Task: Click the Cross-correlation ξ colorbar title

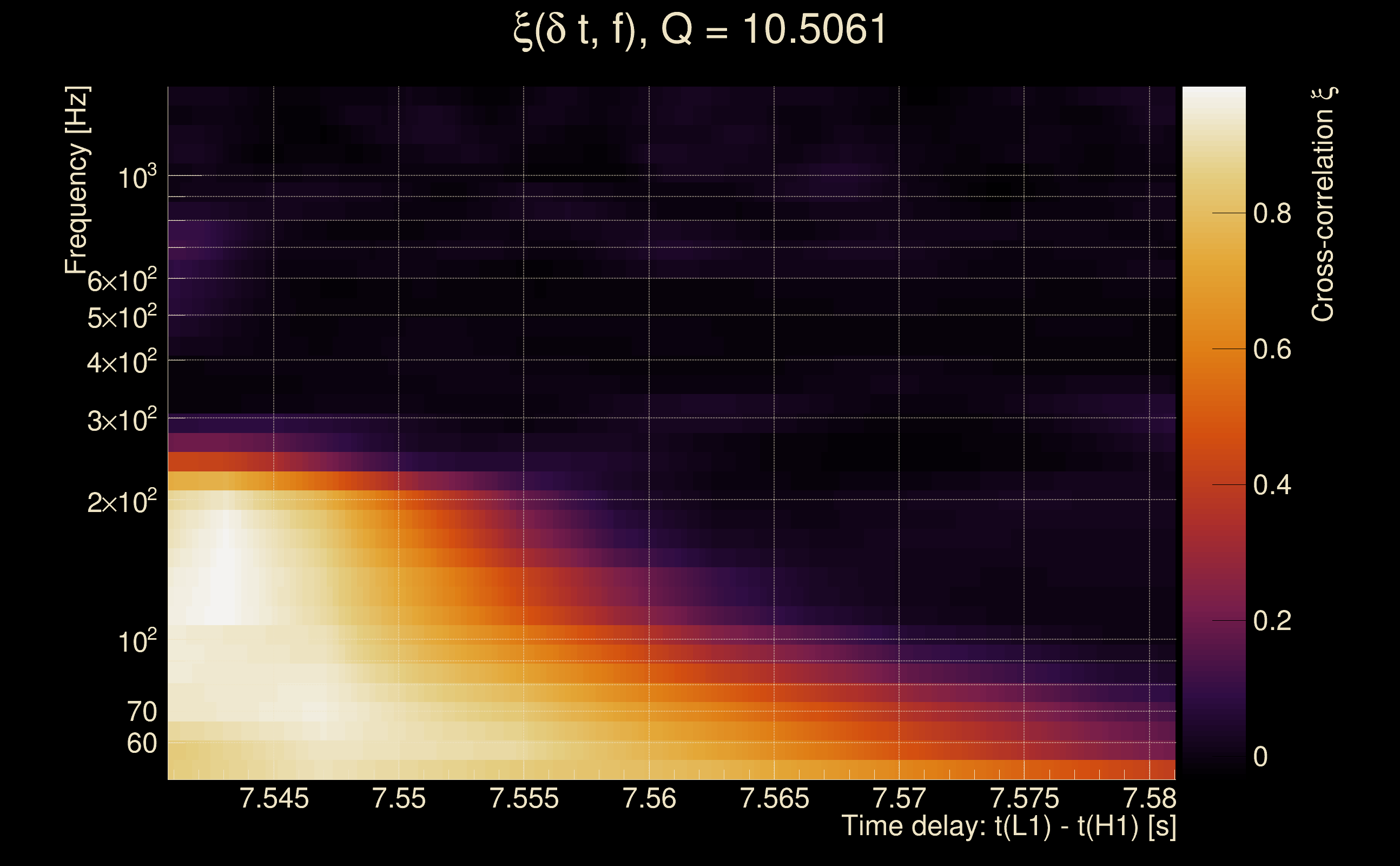Action: click(x=1324, y=205)
